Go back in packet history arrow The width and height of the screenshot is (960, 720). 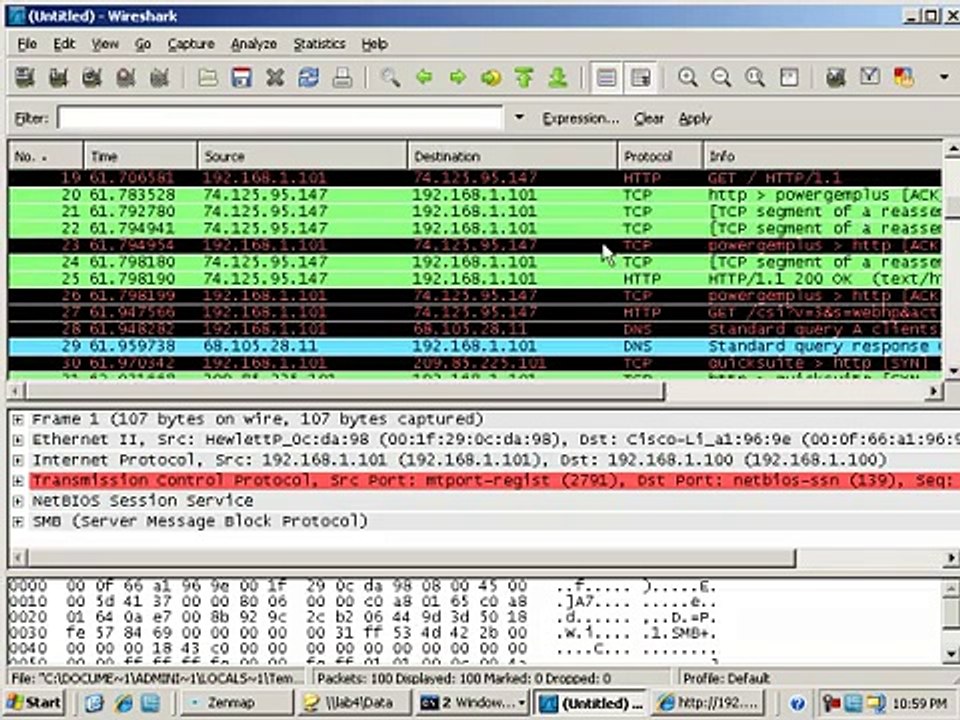424,78
